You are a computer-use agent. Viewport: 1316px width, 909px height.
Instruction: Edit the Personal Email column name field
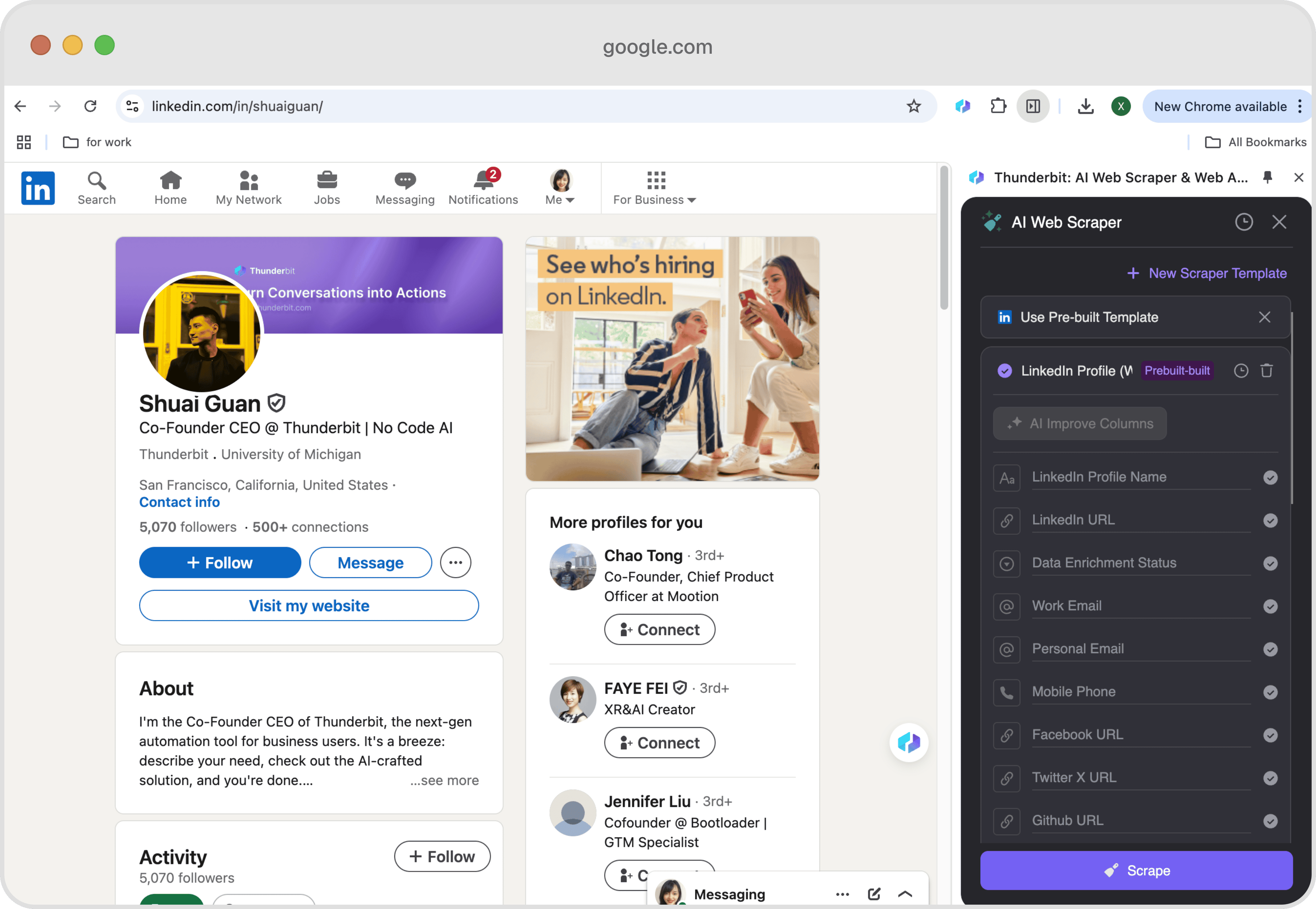click(x=1141, y=649)
